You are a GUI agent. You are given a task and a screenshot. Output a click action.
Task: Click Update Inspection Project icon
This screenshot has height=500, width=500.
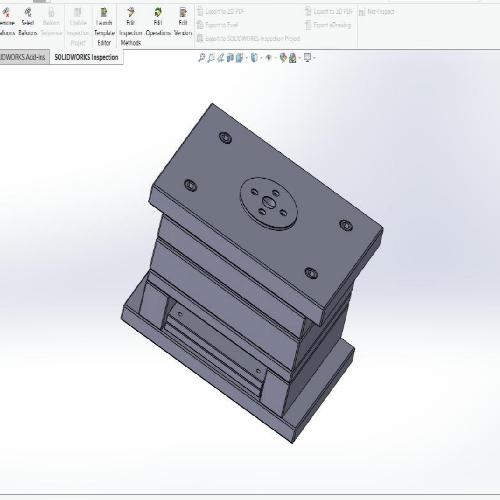click(78, 13)
